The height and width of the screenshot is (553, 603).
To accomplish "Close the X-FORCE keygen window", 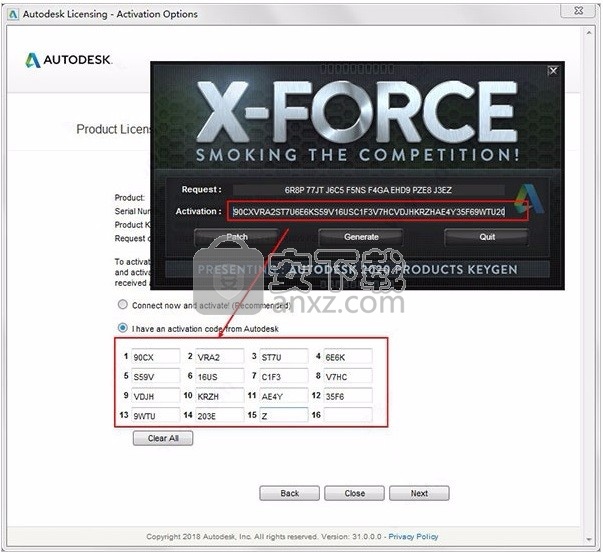I will (553, 71).
